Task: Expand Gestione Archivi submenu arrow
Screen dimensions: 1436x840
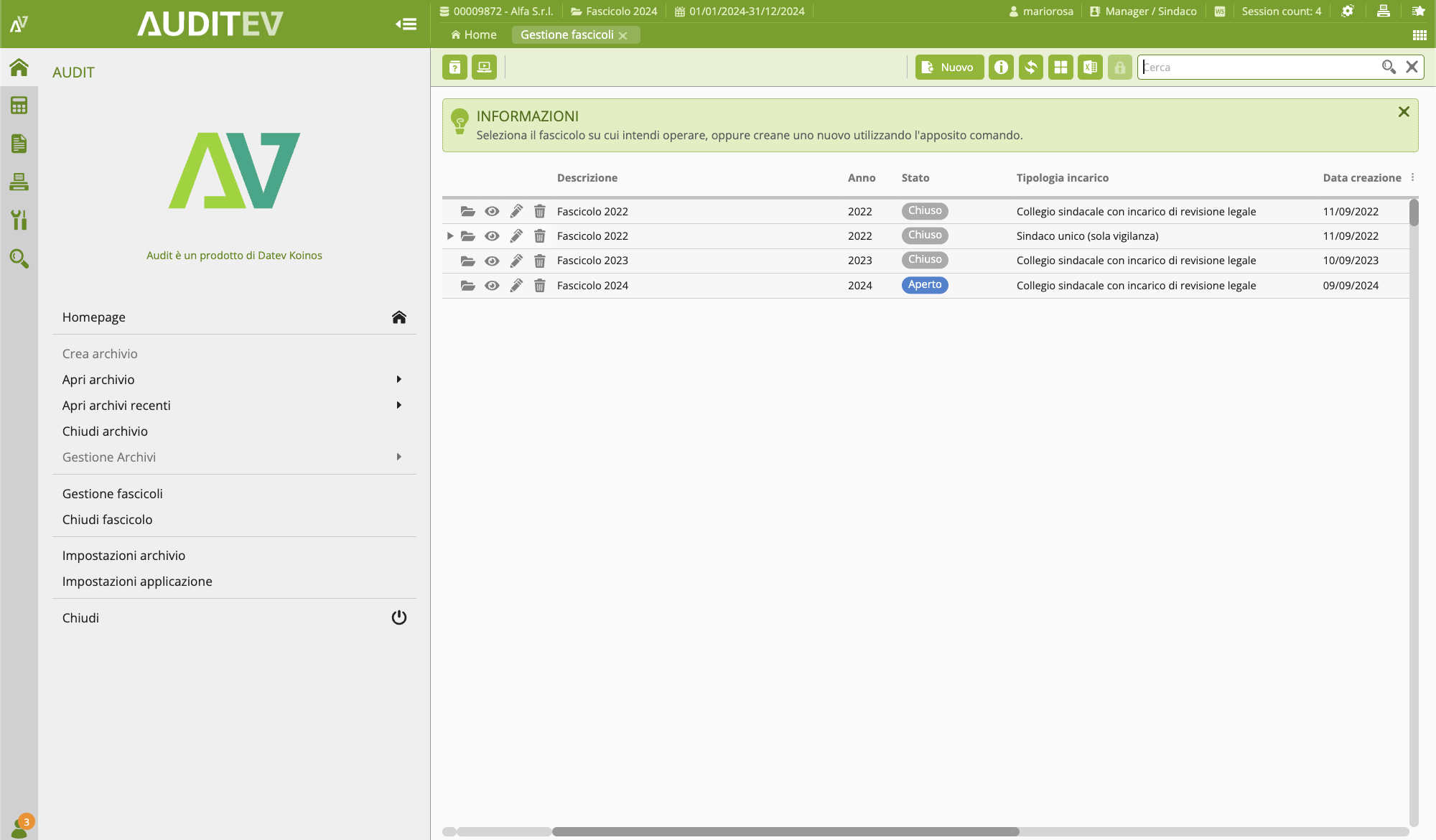Action: click(x=399, y=457)
